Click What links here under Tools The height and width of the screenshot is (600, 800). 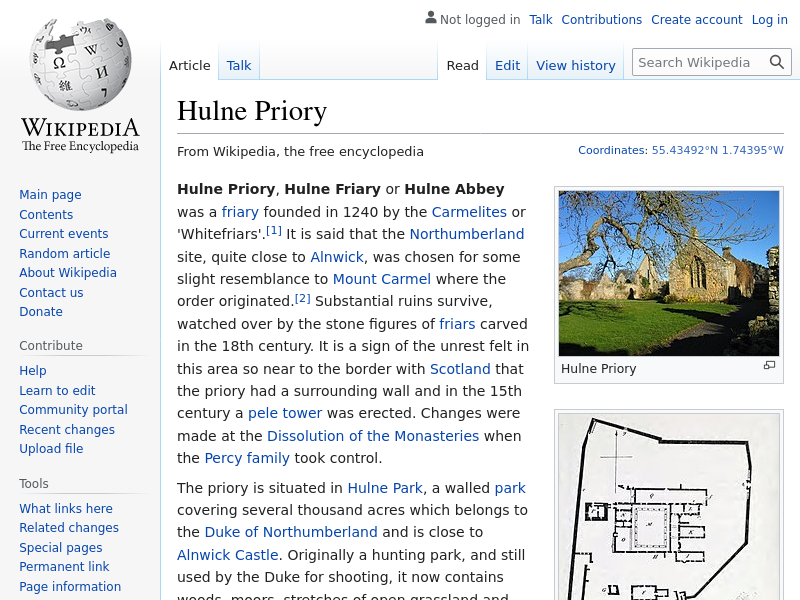tap(66, 509)
